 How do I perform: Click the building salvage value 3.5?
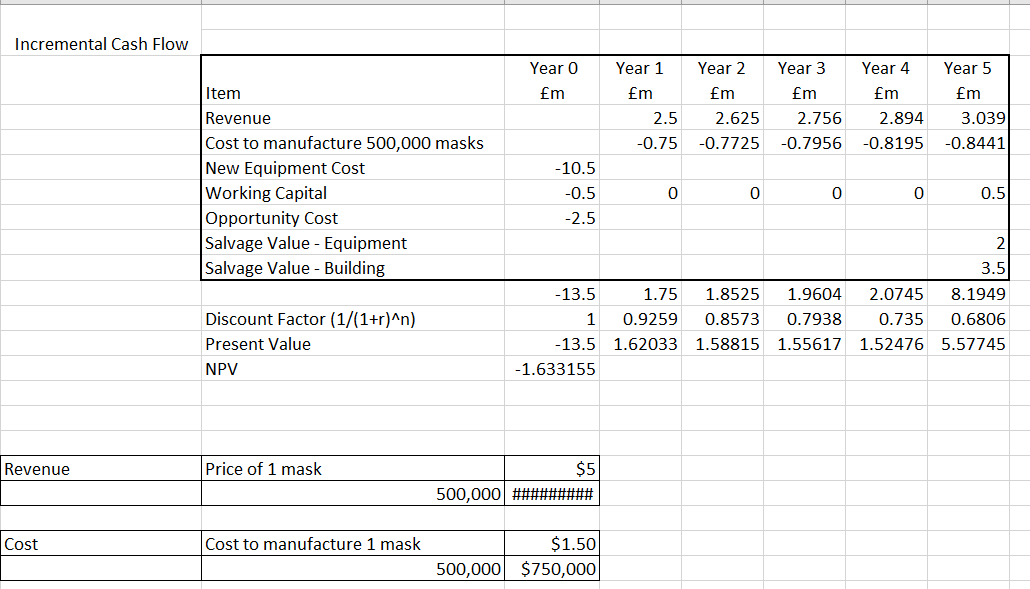tap(968, 268)
